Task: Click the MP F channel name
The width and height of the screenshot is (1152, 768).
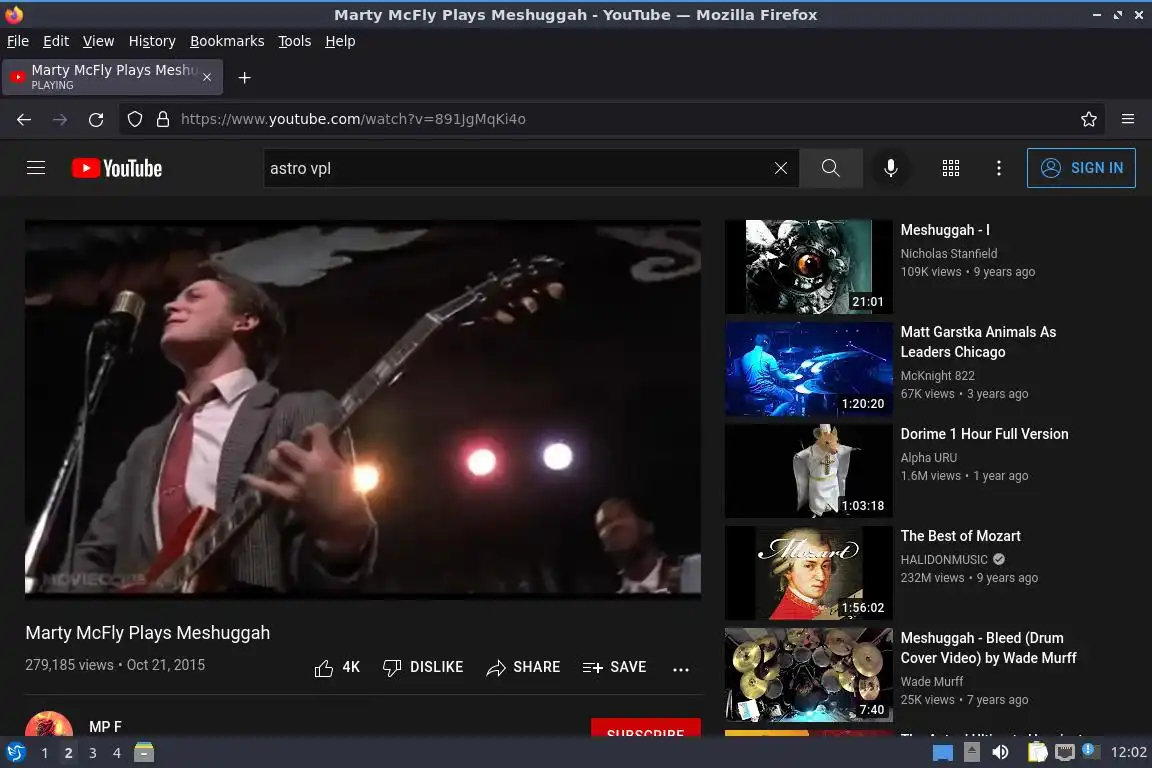Action: (x=105, y=727)
